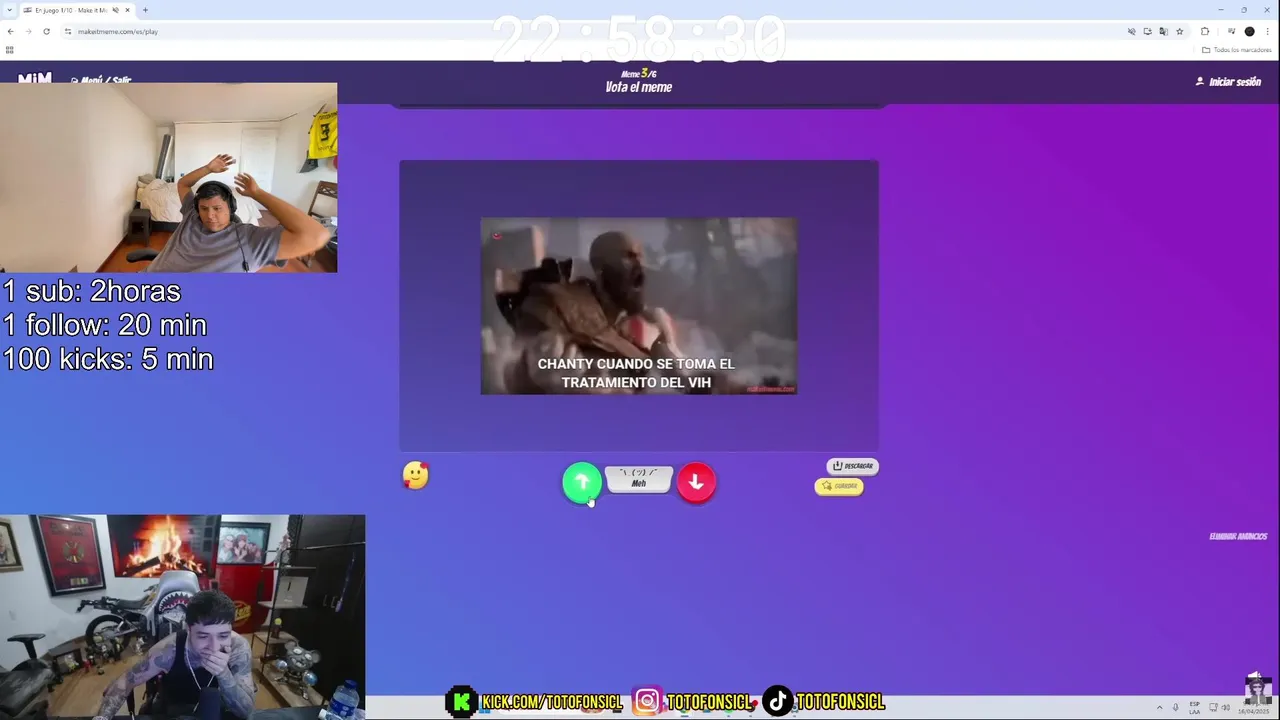Open the taskbar volume control
This screenshot has width=1280, height=720.
pos(1226,707)
